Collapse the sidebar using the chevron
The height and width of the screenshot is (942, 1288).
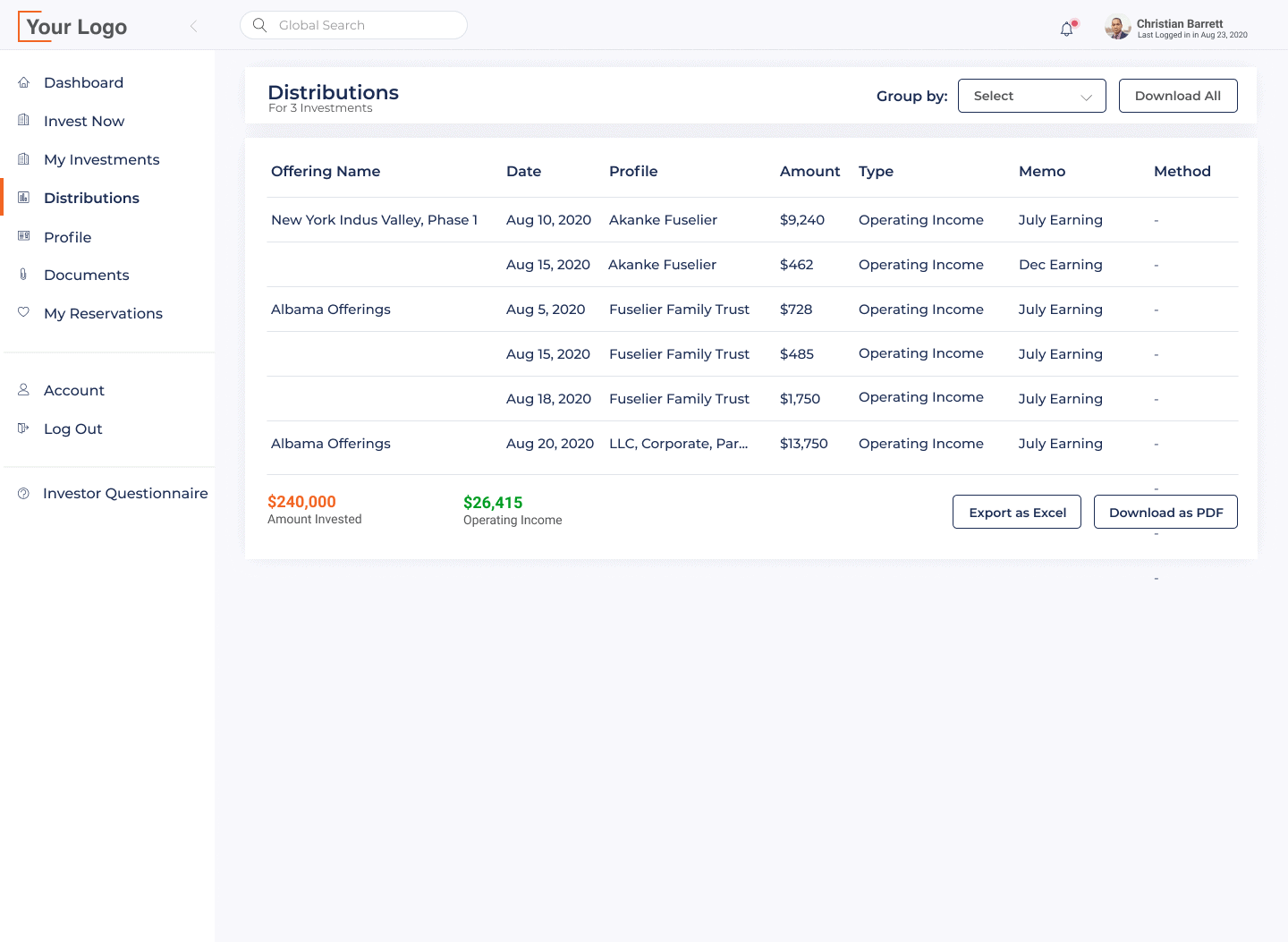194,26
